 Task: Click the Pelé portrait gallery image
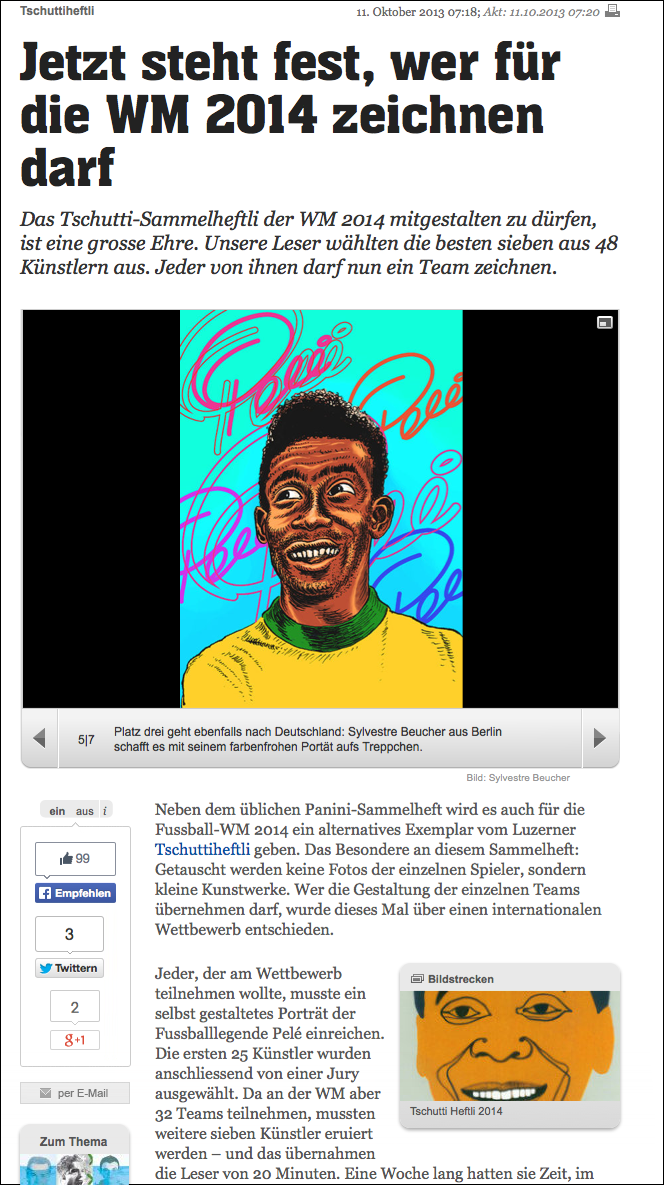(321, 509)
